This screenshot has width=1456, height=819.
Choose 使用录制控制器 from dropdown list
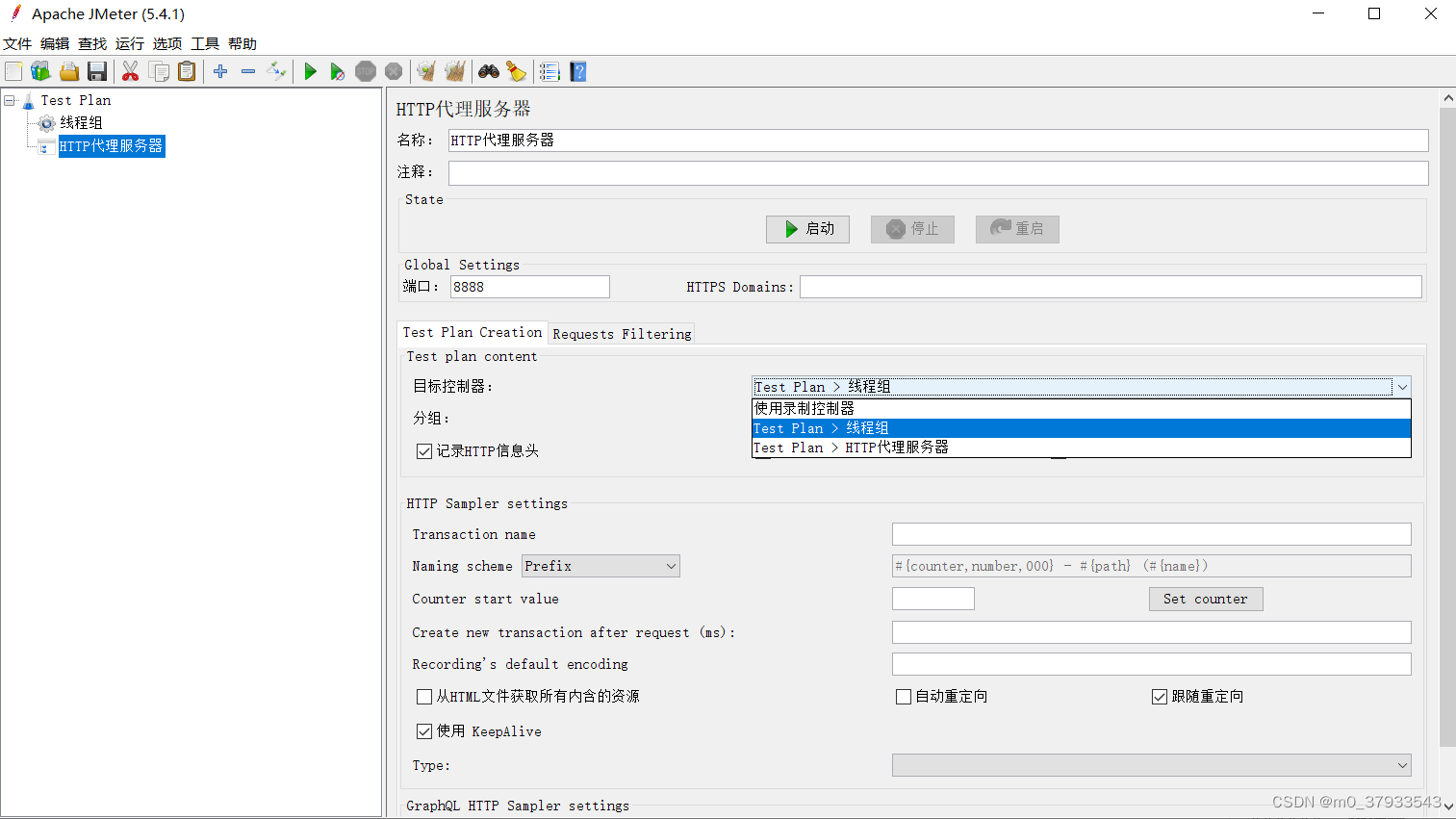1081,409
